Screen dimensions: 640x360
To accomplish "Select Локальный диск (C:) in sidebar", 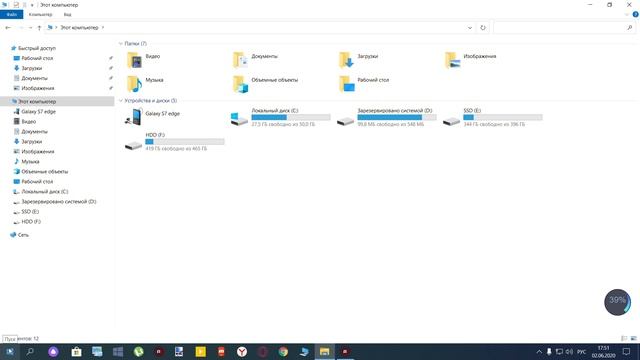I will coord(44,191).
